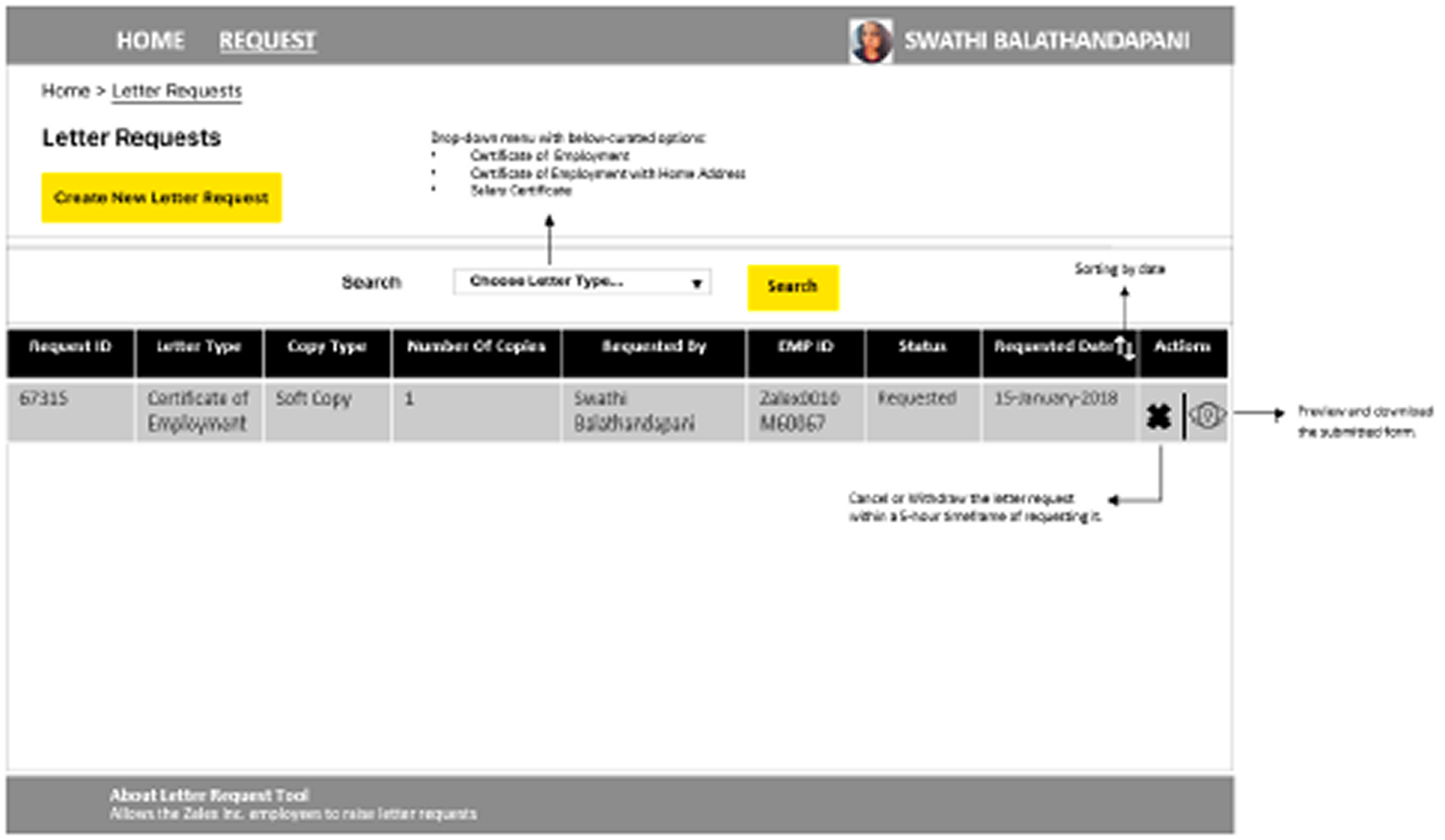1445x840 pixels.
Task: Cancel letter request 67315 with X icon
Action: (x=1159, y=416)
